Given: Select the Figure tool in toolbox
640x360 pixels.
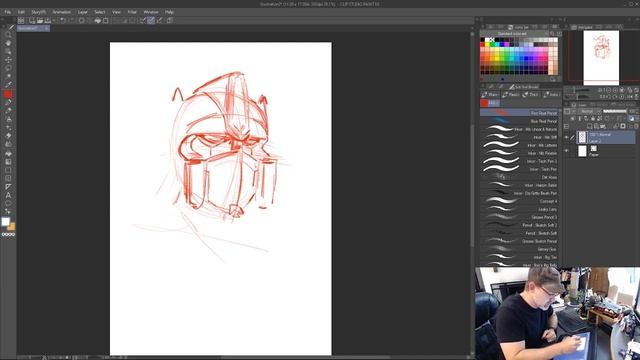Looking at the screenshot, I should click(8, 170).
